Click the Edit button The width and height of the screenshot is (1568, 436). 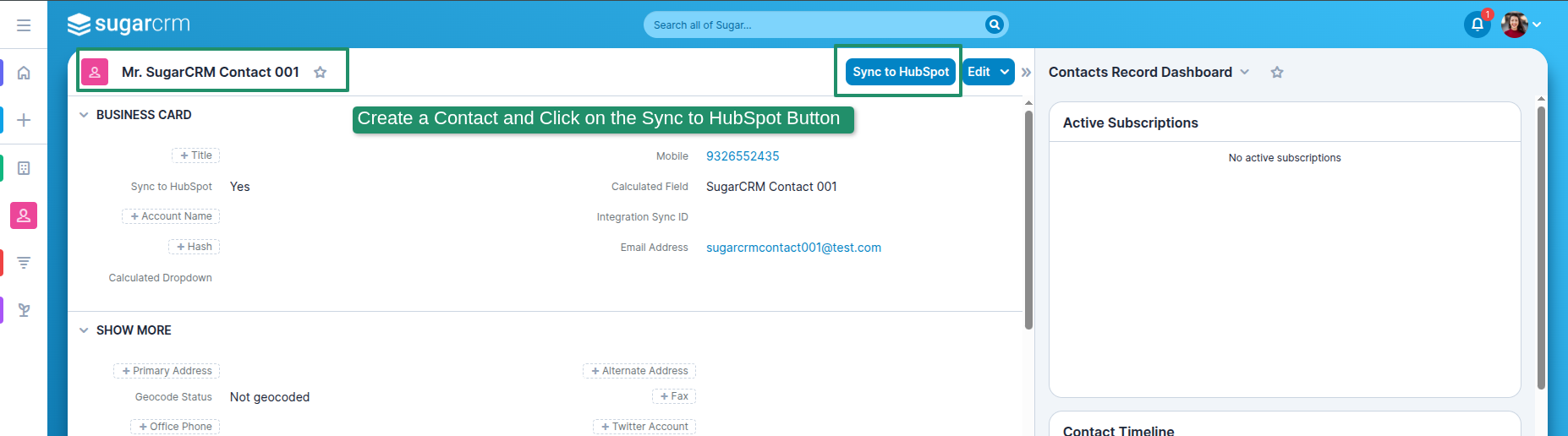pyautogui.click(x=979, y=72)
